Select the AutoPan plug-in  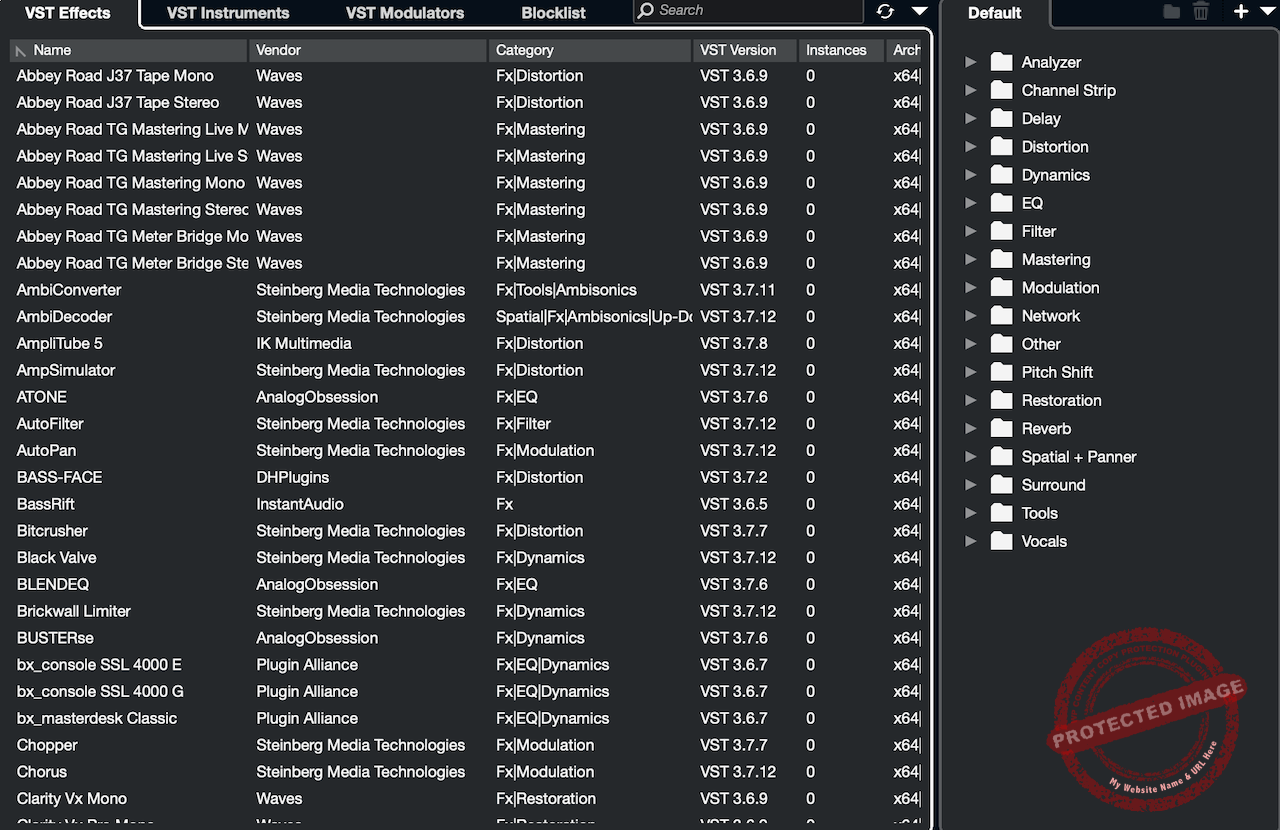pyautogui.click(x=466, y=451)
